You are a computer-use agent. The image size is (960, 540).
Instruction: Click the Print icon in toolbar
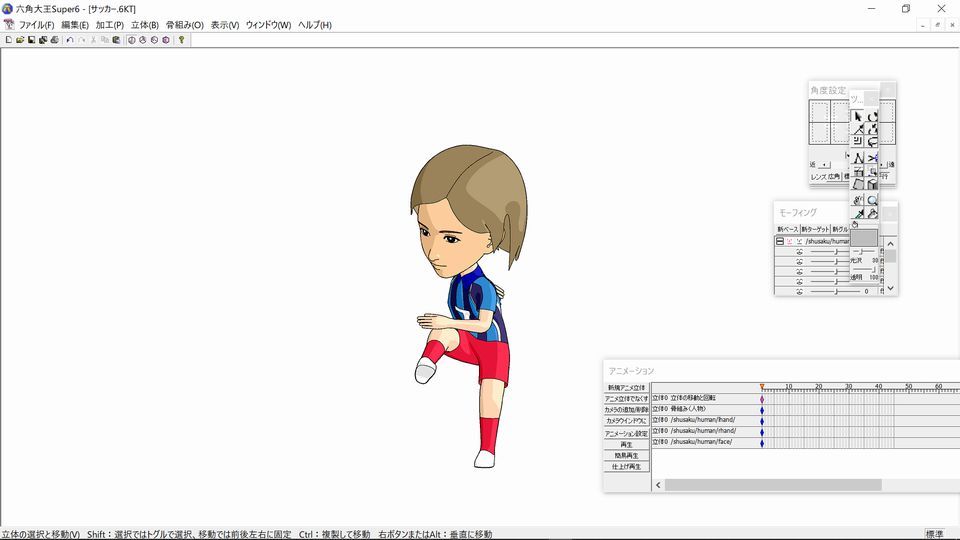(x=54, y=40)
